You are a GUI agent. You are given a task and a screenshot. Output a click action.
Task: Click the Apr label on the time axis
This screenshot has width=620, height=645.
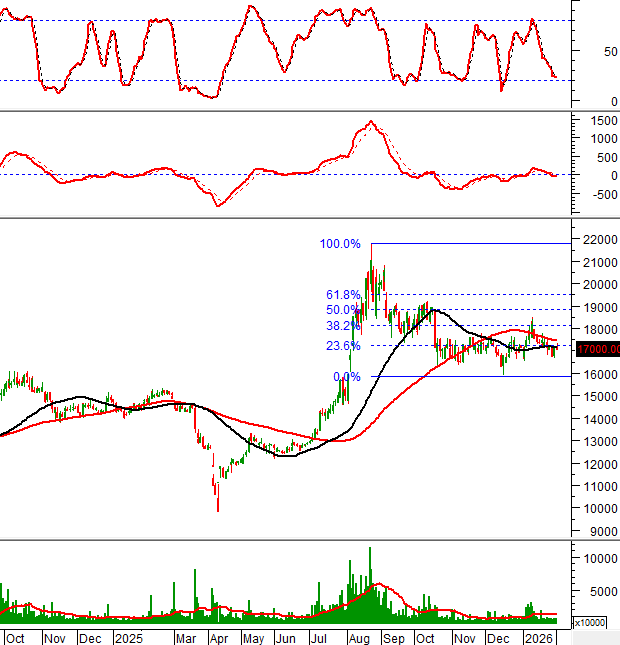click(x=218, y=637)
